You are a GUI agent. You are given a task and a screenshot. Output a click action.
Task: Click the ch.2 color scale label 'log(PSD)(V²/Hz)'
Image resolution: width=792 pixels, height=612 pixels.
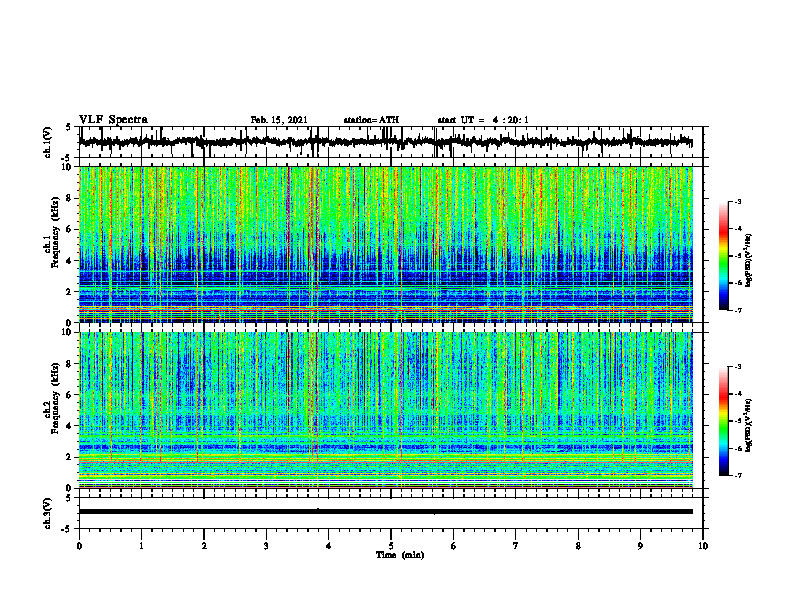coord(749,426)
